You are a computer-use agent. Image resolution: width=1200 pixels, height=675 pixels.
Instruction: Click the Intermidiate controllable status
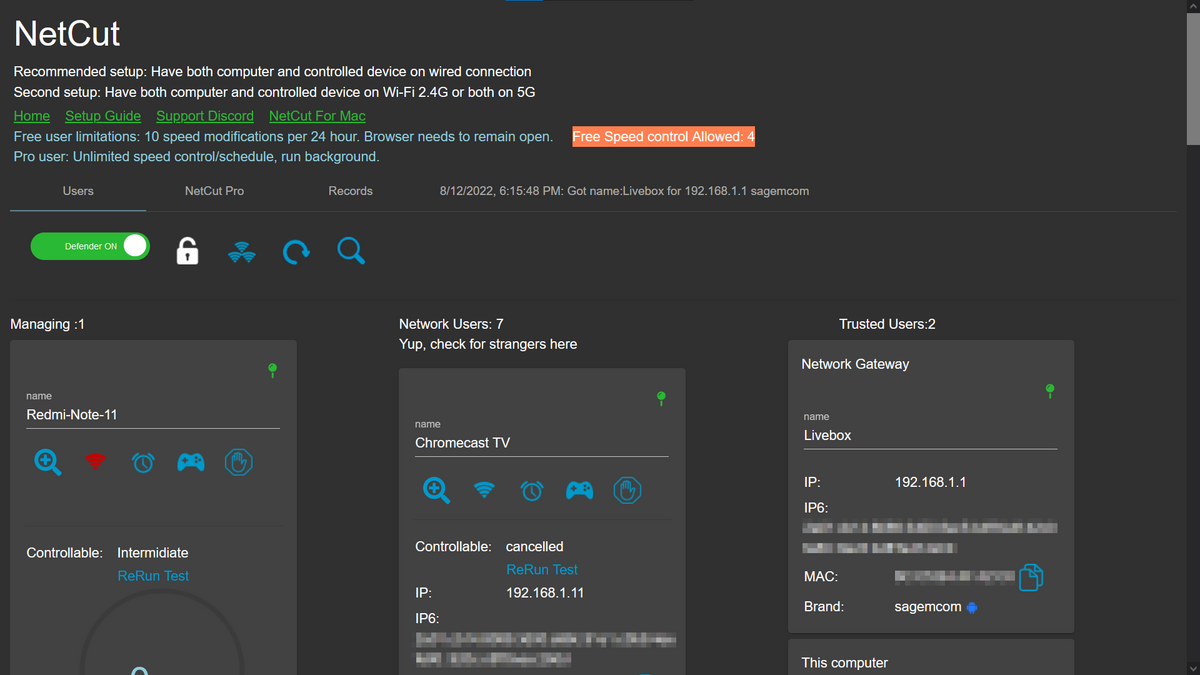click(x=153, y=553)
